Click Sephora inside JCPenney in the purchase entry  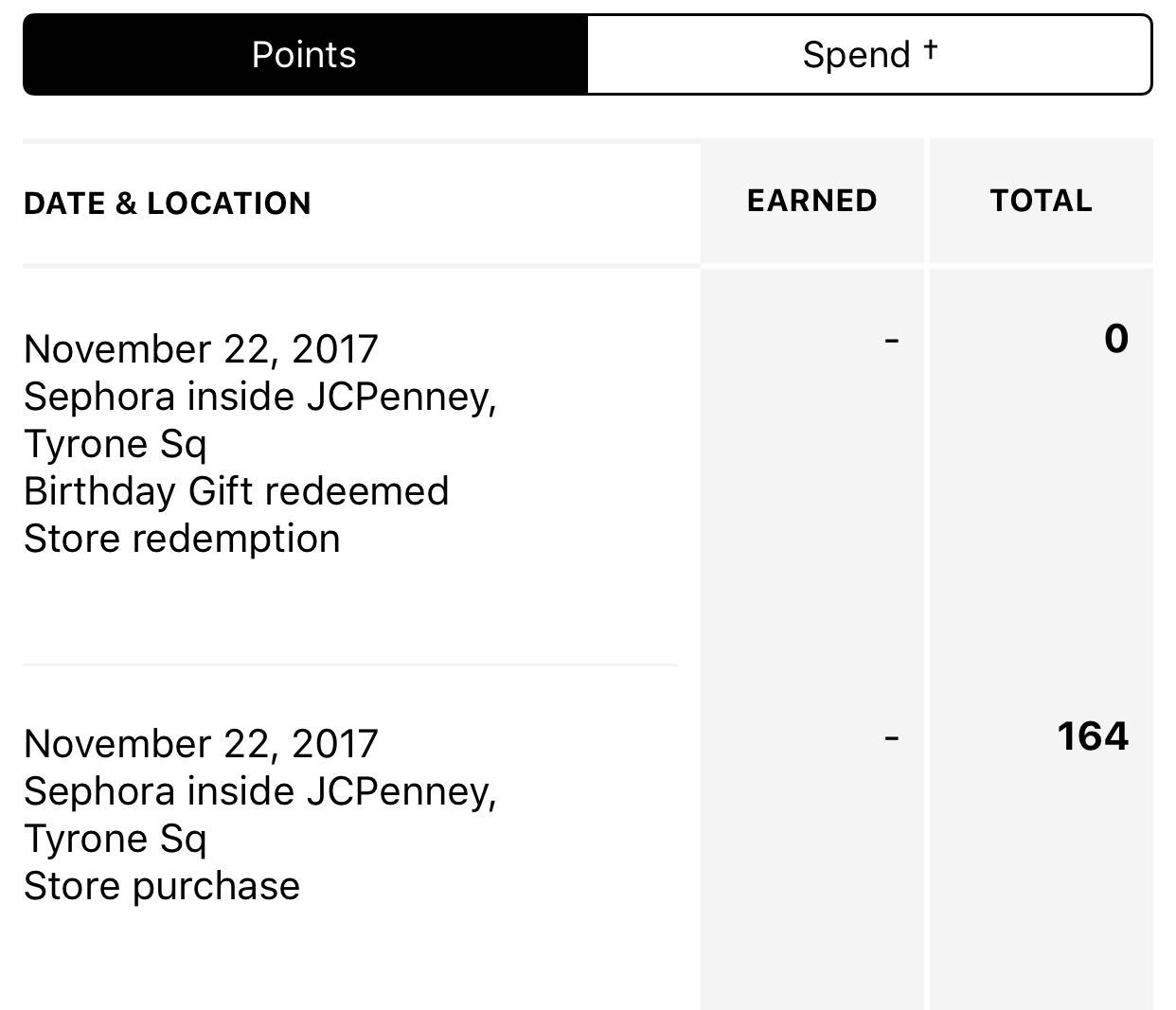pyautogui.click(x=260, y=790)
